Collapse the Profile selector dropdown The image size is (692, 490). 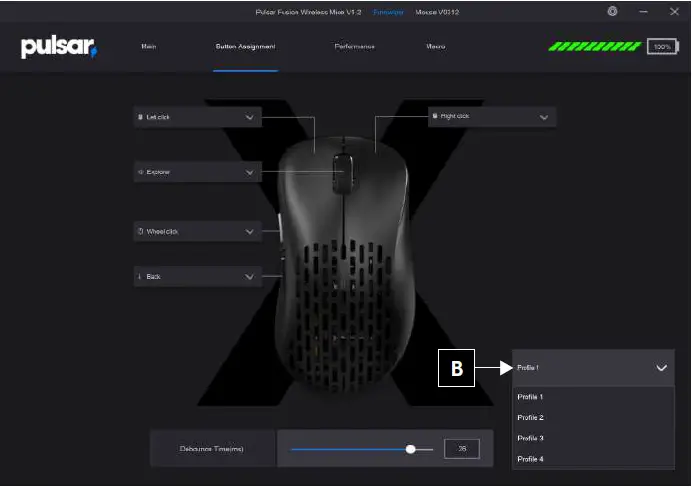click(593, 368)
